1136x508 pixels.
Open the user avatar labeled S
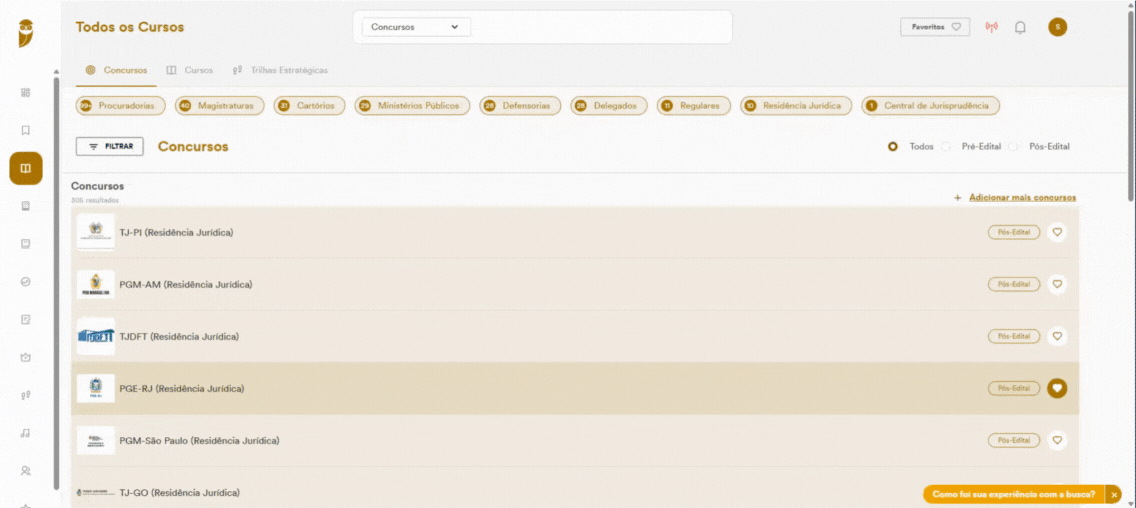1057,27
